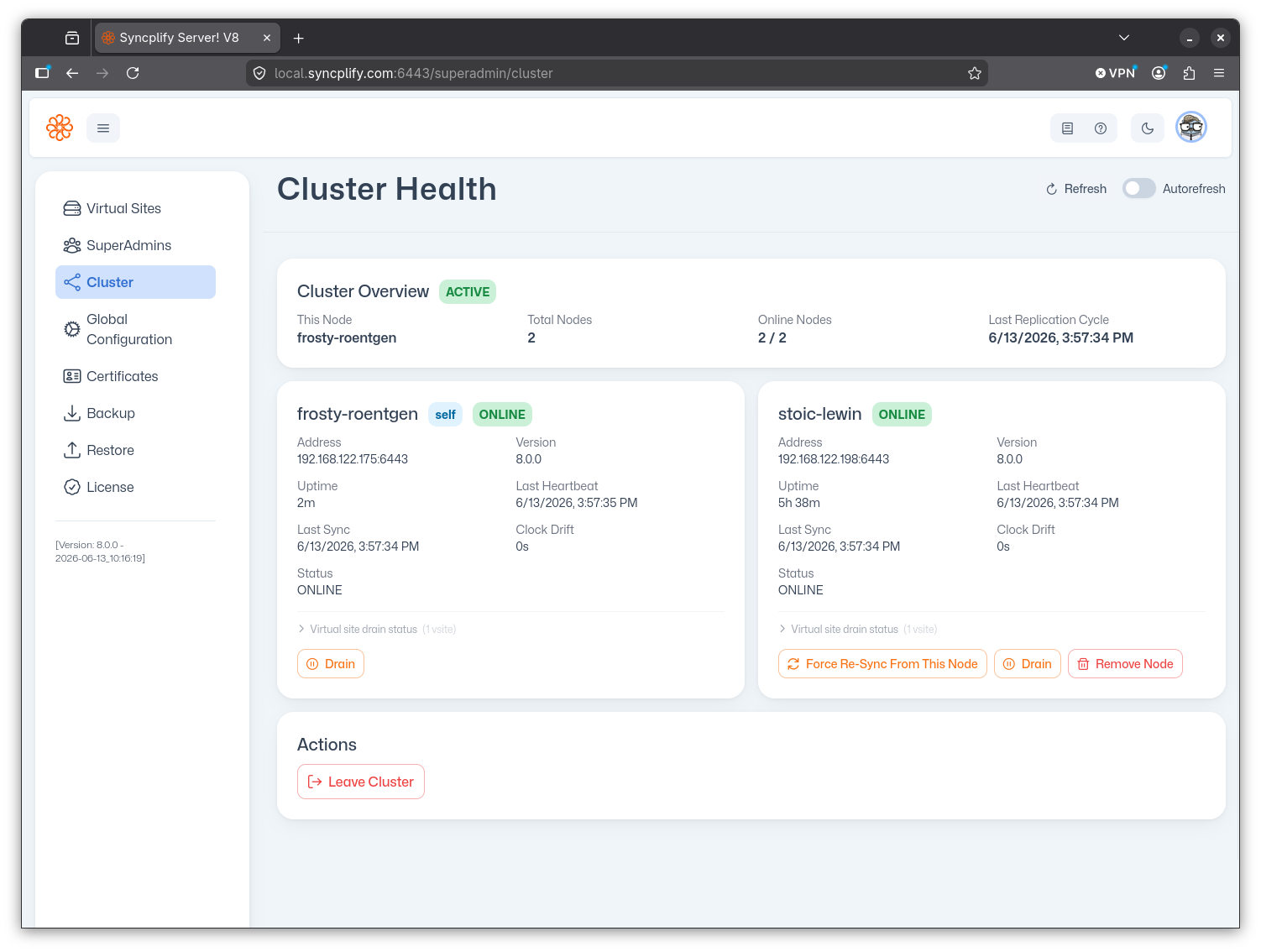Open the user avatar profile menu
Viewport: 1261px width, 952px height.
[1191, 128]
